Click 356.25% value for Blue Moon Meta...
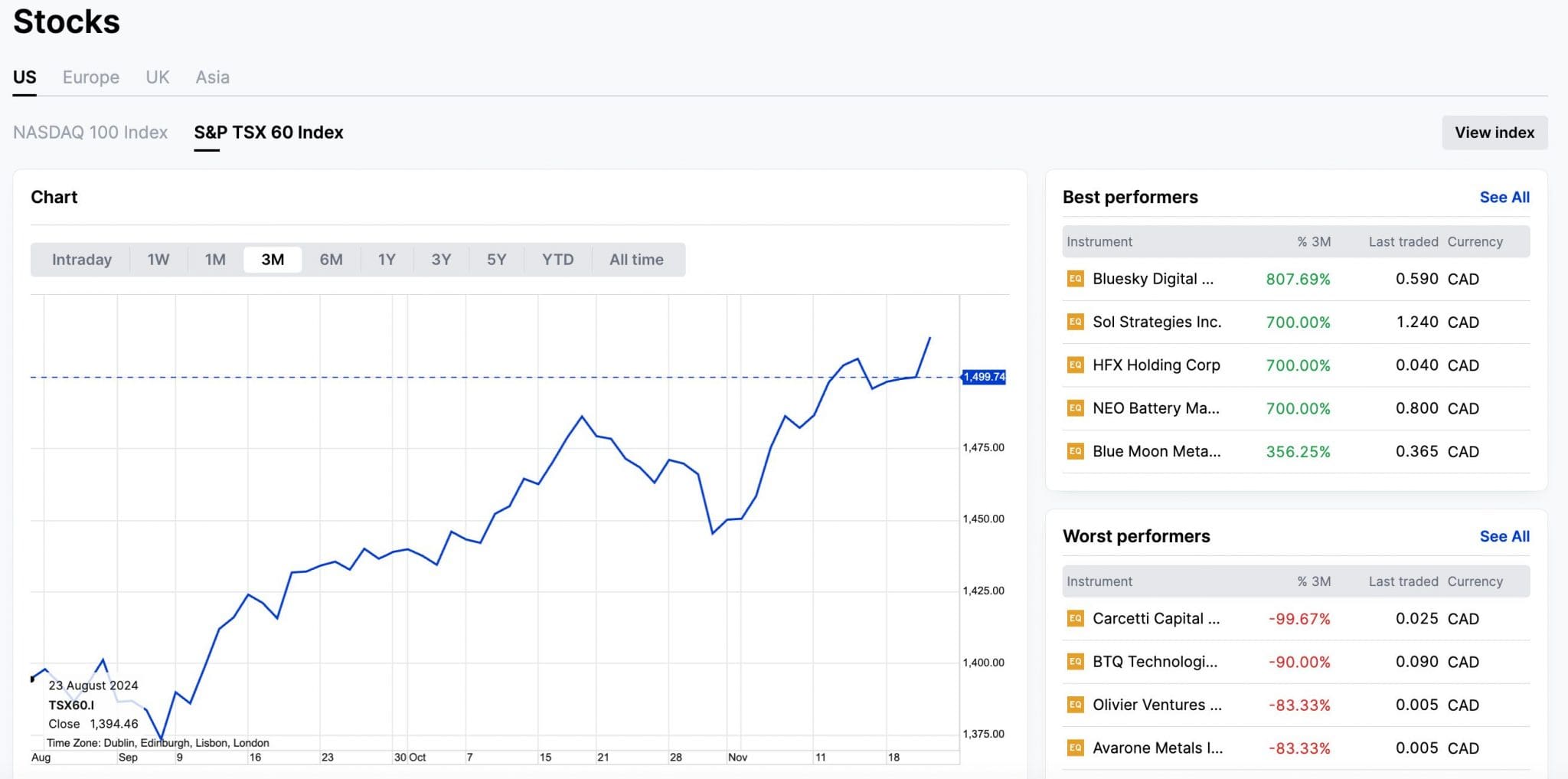This screenshot has height=779, width=1568. coord(1298,451)
